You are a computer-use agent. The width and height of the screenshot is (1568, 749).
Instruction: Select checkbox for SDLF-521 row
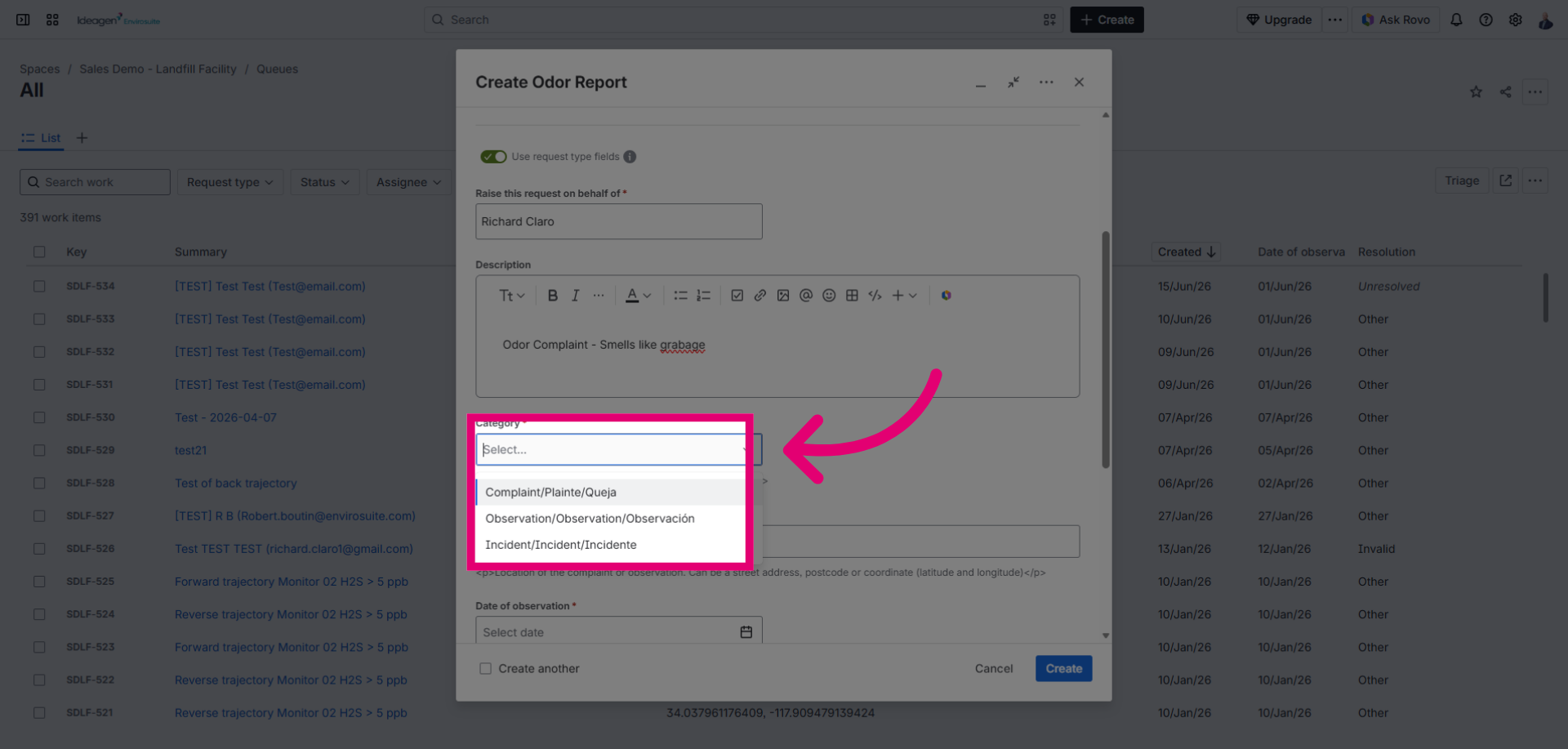(x=39, y=713)
